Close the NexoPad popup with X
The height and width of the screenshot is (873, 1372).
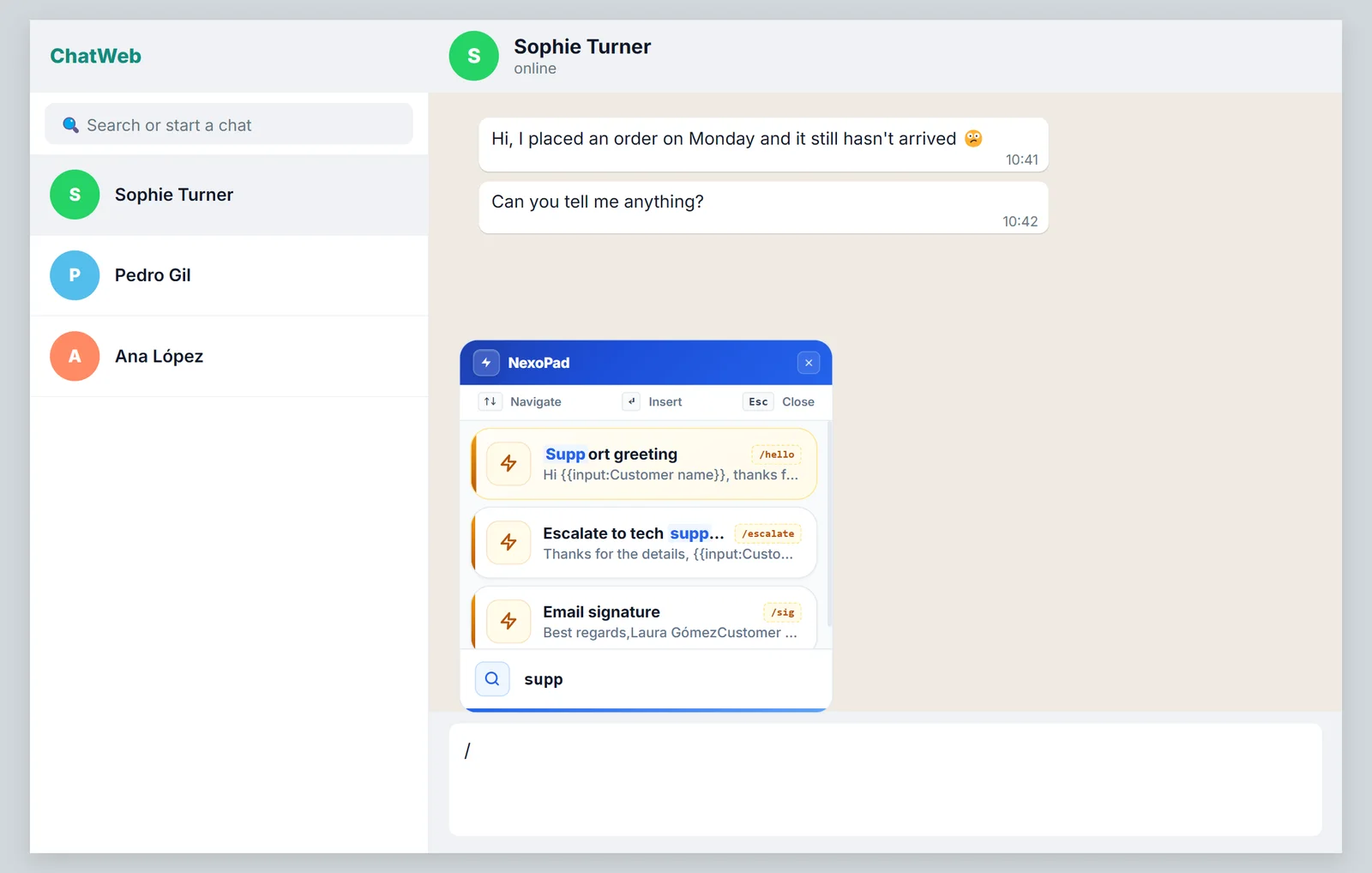[x=809, y=363]
